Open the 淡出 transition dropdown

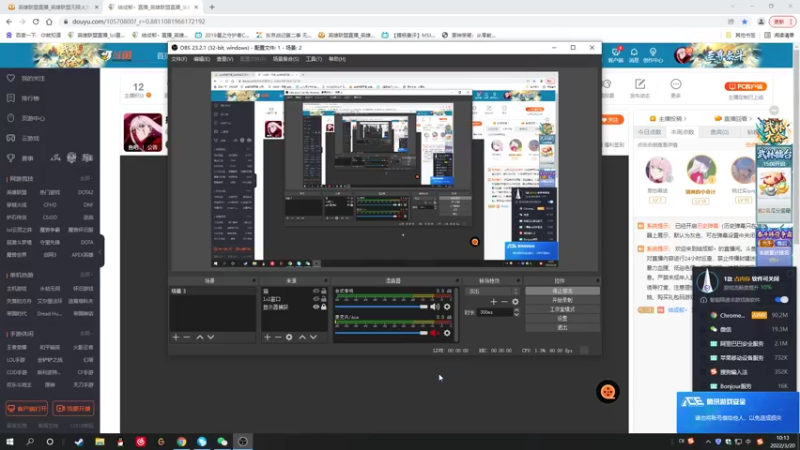point(492,291)
